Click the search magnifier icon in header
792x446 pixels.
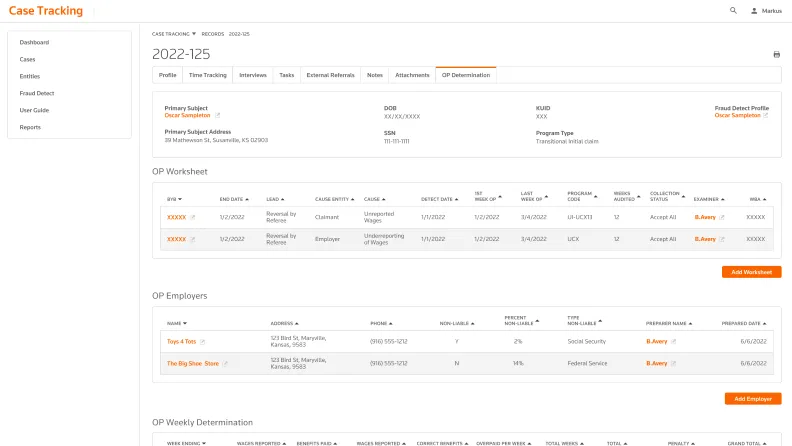point(733,10)
